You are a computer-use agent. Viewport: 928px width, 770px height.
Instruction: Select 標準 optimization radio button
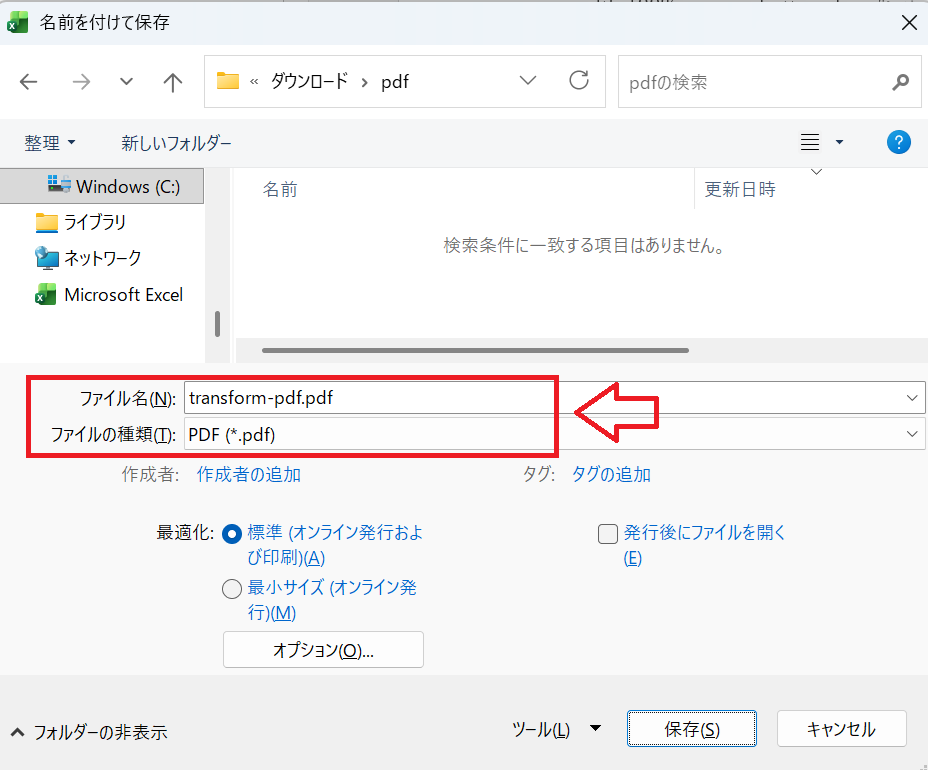pyautogui.click(x=231, y=534)
